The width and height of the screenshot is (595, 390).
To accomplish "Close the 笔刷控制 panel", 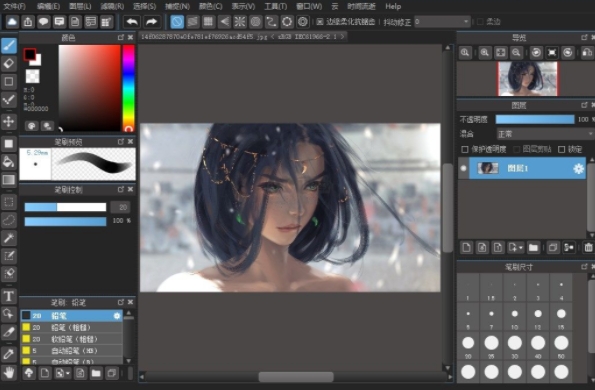I will tap(130, 189).
